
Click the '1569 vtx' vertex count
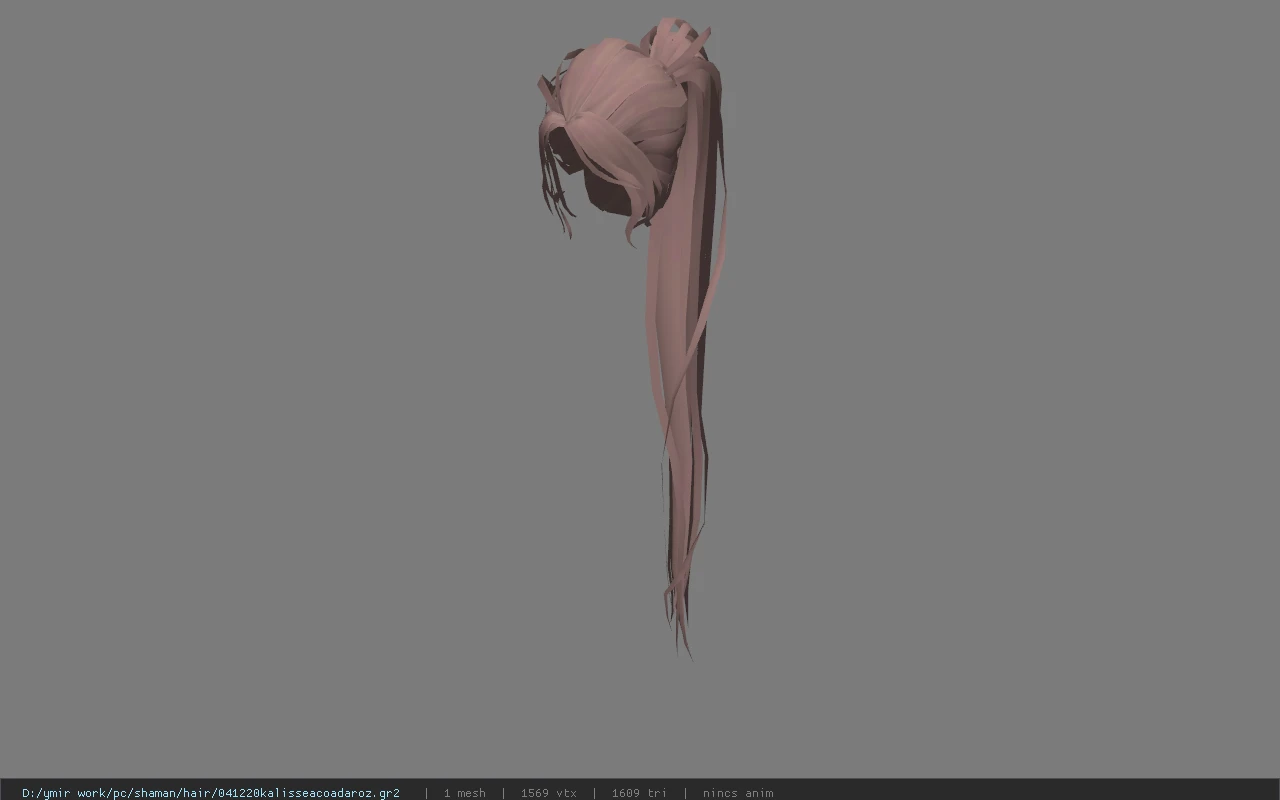tap(549, 793)
